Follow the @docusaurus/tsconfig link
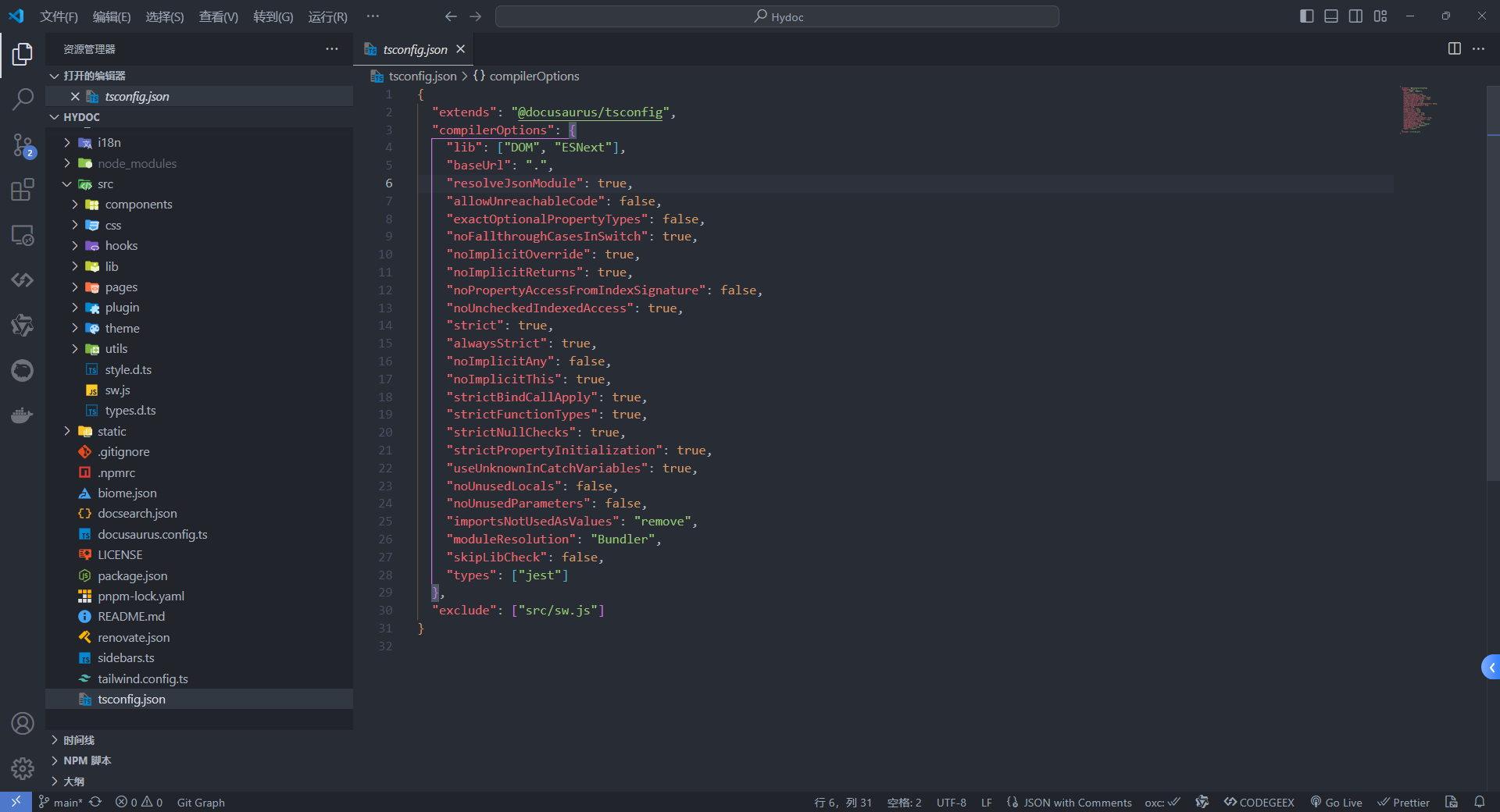 click(x=590, y=112)
